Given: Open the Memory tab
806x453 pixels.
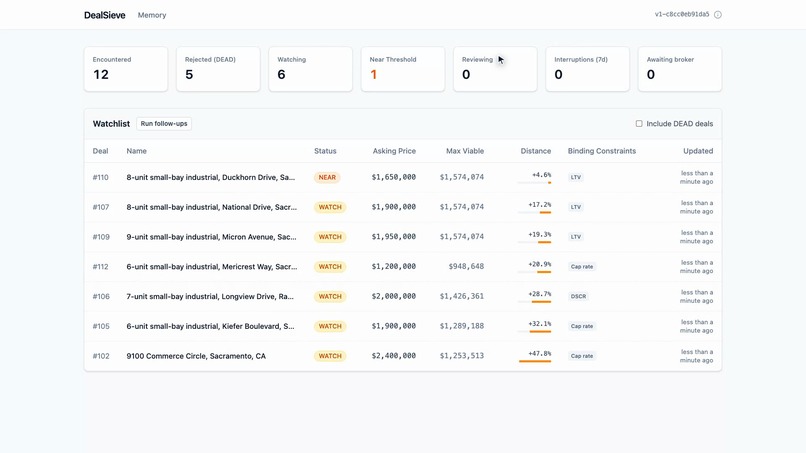Looking at the screenshot, I should coord(152,15).
